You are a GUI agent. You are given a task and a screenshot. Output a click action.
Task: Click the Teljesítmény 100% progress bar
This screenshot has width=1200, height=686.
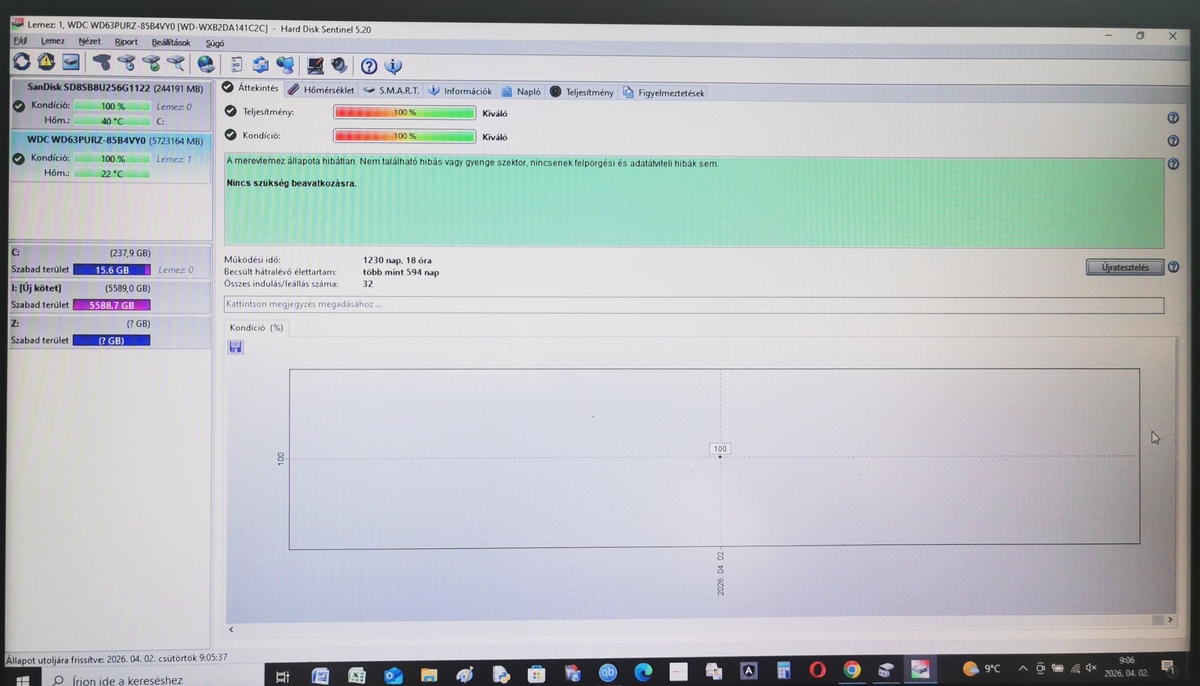404,112
